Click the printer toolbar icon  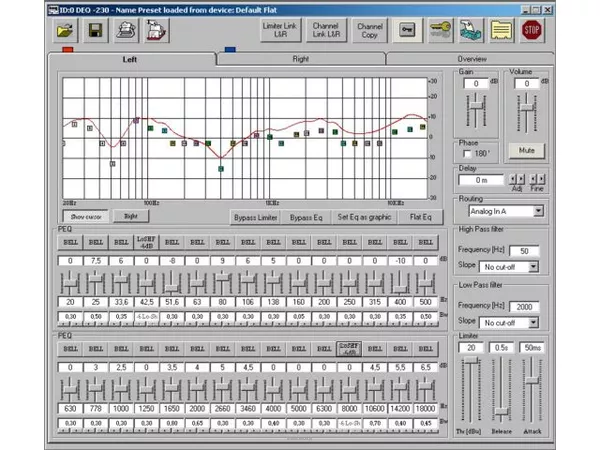click(x=126, y=30)
